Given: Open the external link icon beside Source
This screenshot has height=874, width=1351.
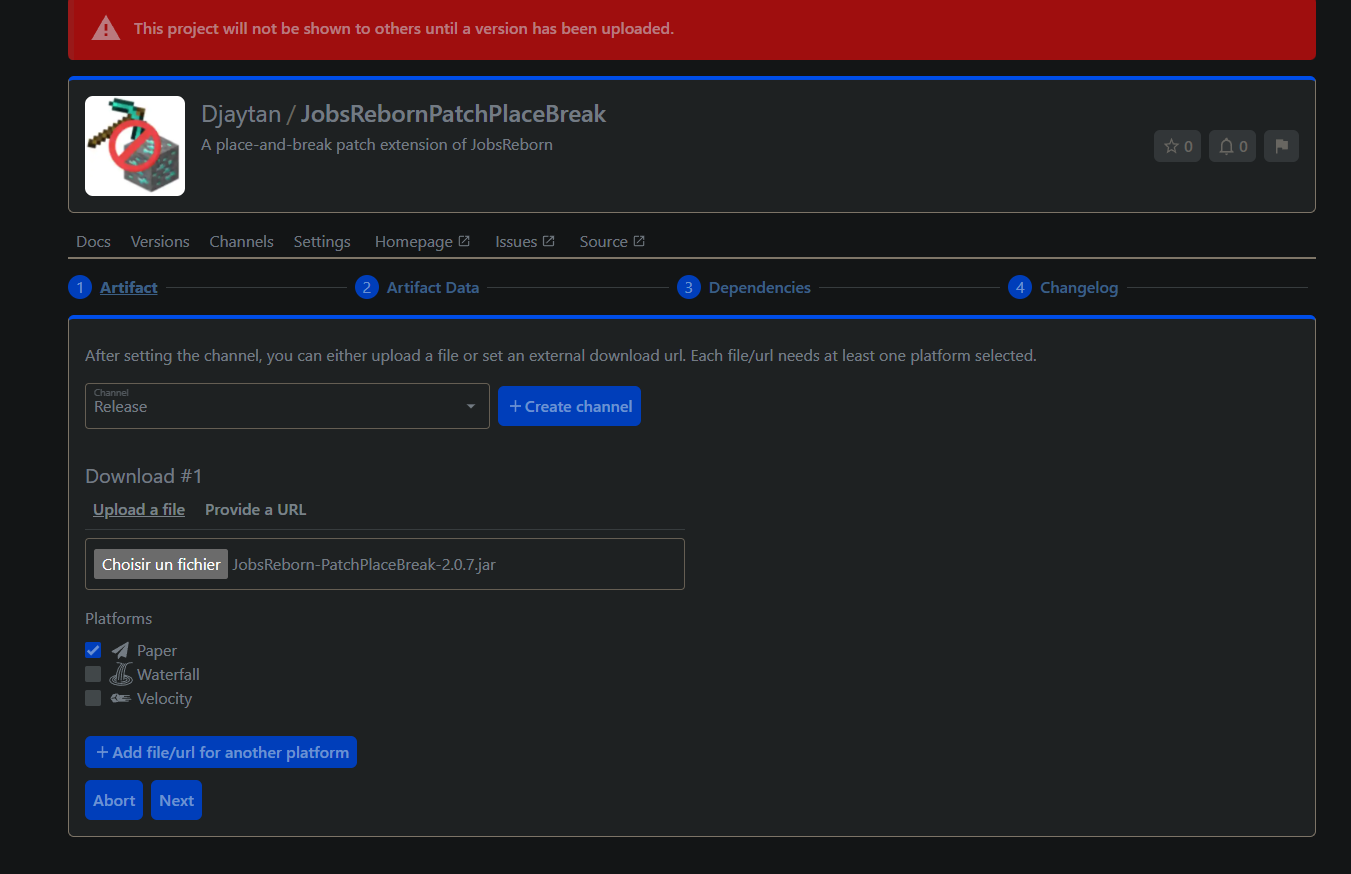Looking at the screenshot, I should tap(639, 240).
